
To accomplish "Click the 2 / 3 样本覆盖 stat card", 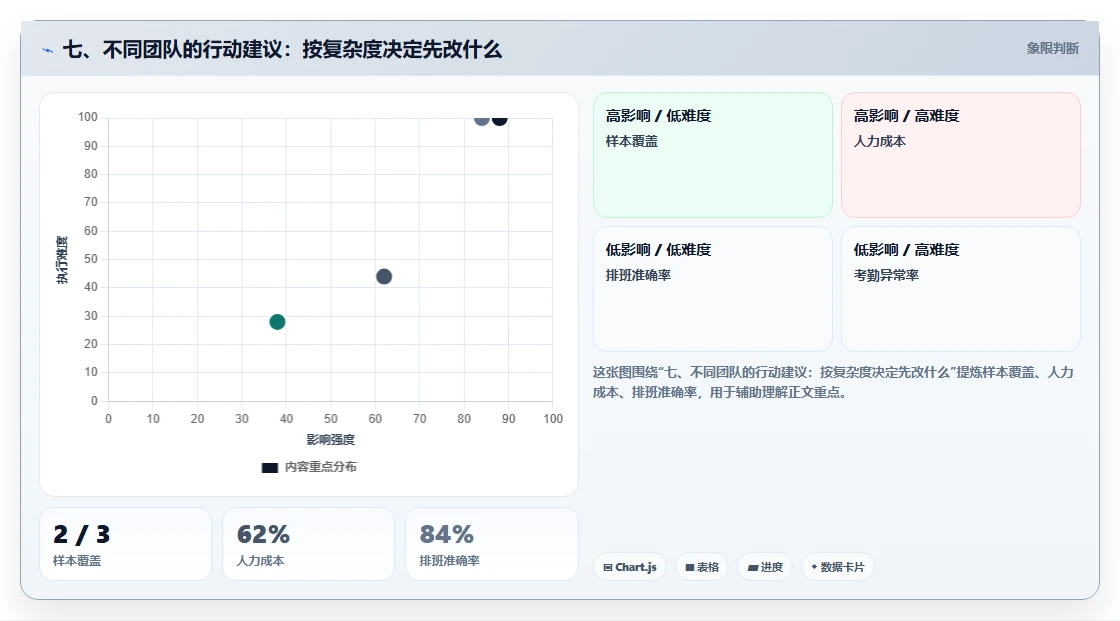I will click(126, 544).
